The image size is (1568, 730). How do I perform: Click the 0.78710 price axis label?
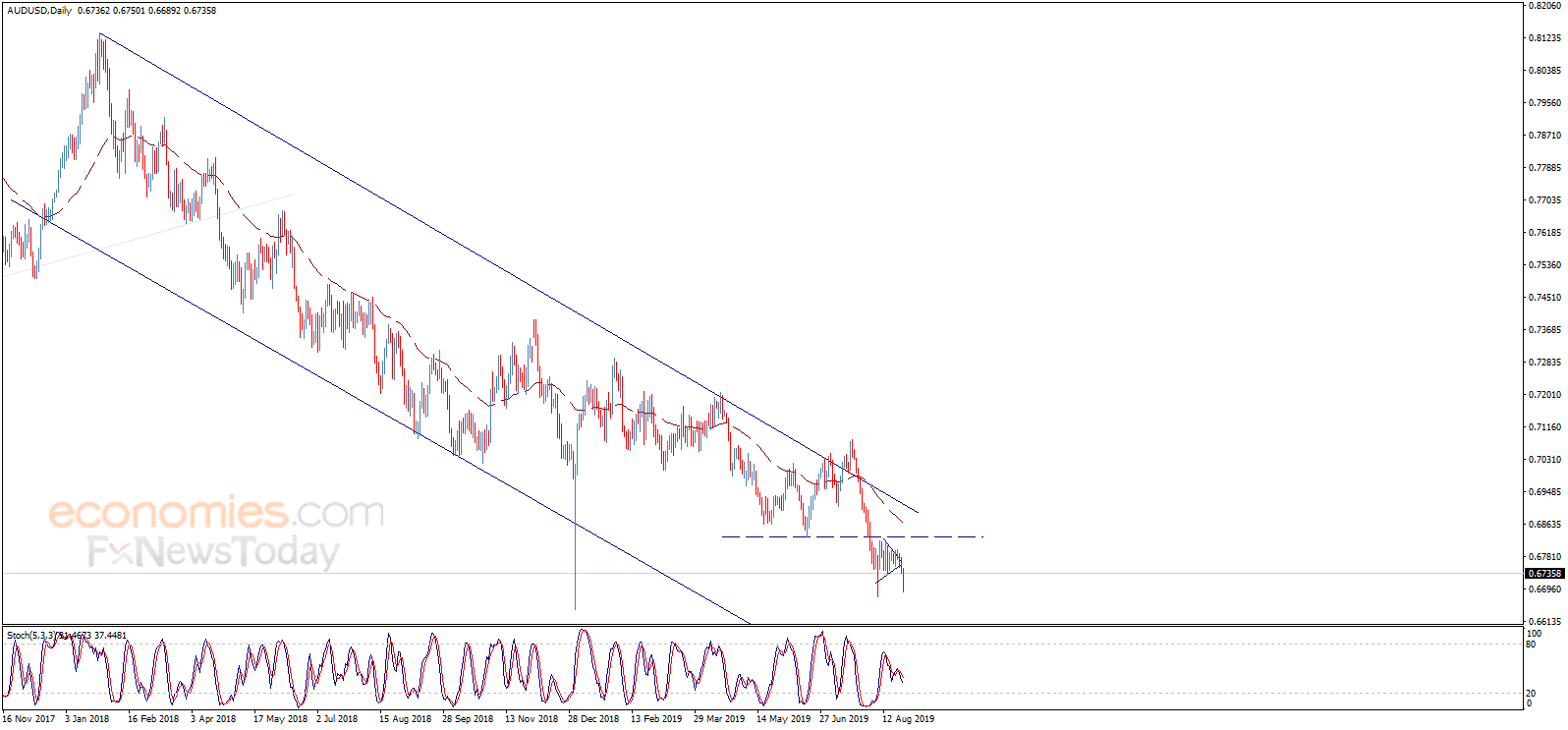pyautogui.click(x=1544, y=136)
